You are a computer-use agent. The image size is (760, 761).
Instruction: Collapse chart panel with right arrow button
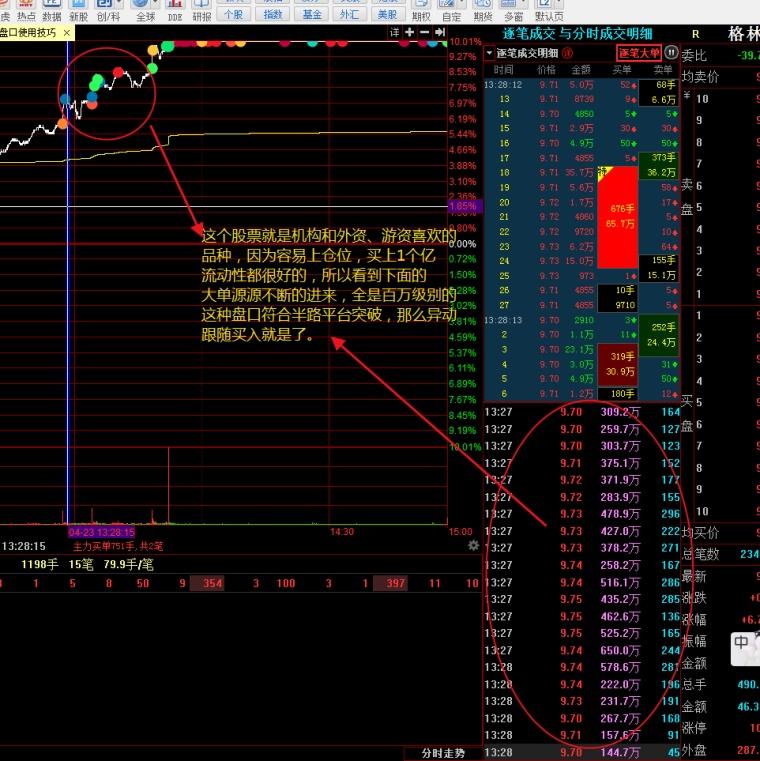pos(438,33)
